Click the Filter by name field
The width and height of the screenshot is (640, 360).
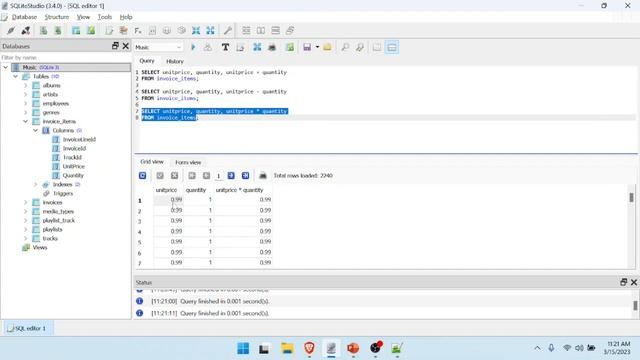[65, 58]
